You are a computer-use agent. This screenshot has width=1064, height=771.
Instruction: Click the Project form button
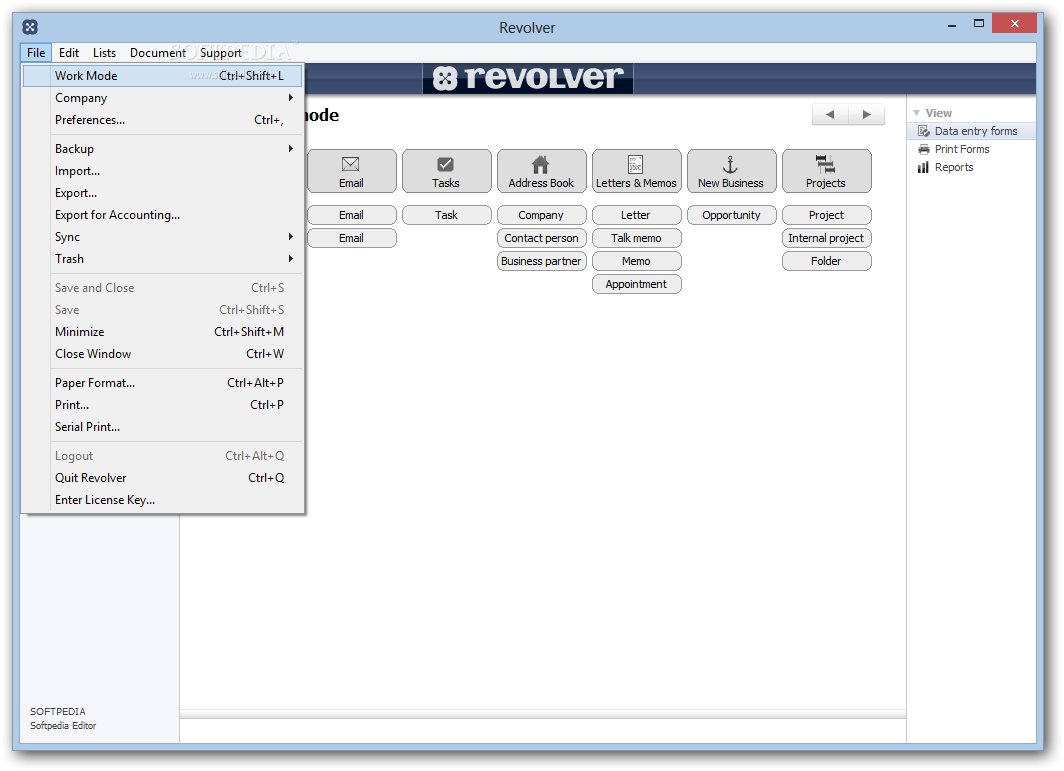(826, 215)
